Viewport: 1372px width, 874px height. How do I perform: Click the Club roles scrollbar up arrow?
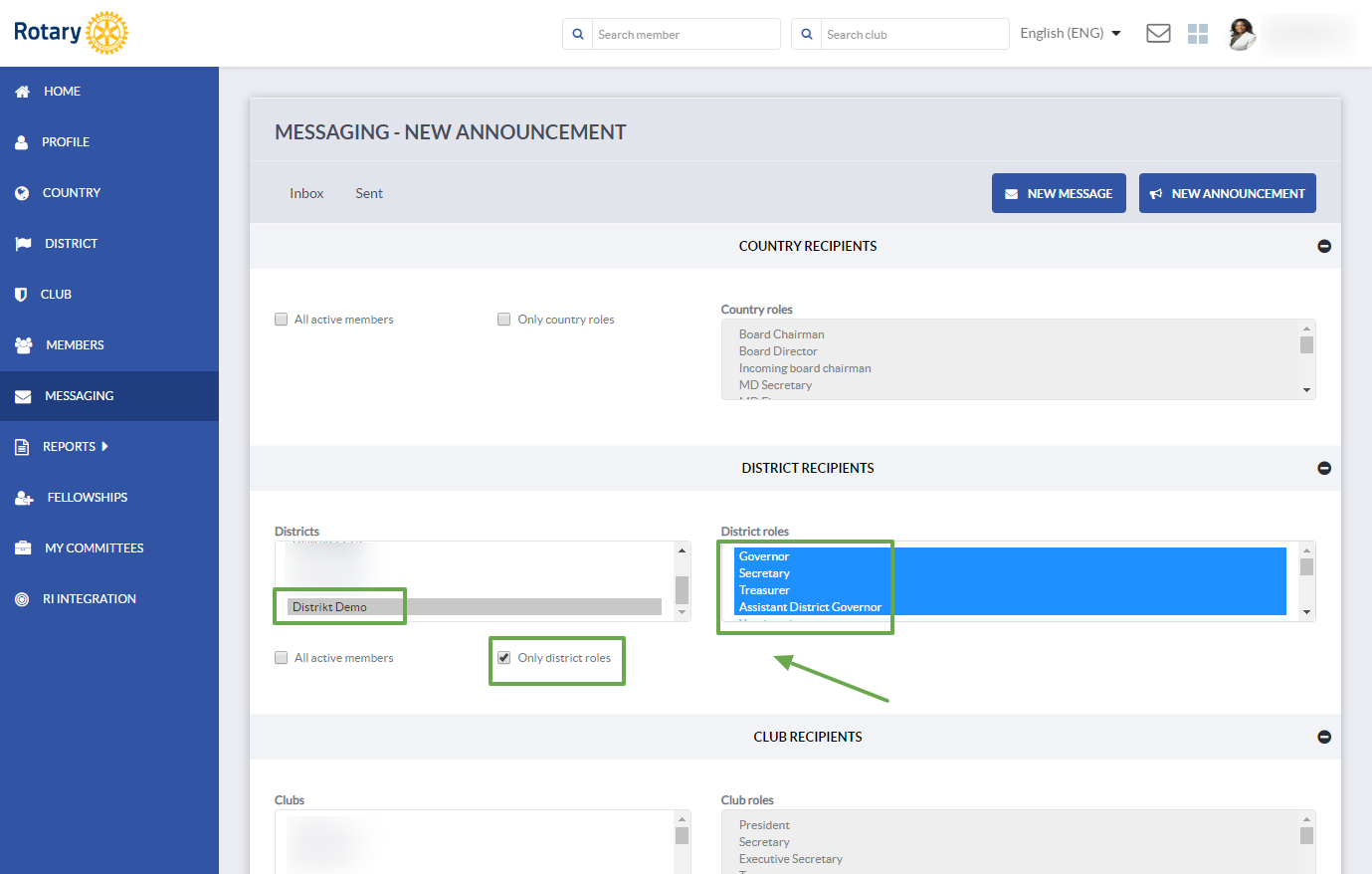click(x=1306, y=819)
